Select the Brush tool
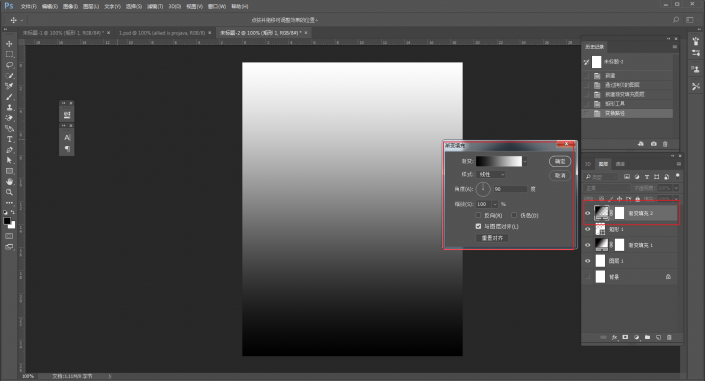This screenshot has height=381, width=705. coord(9,97)
